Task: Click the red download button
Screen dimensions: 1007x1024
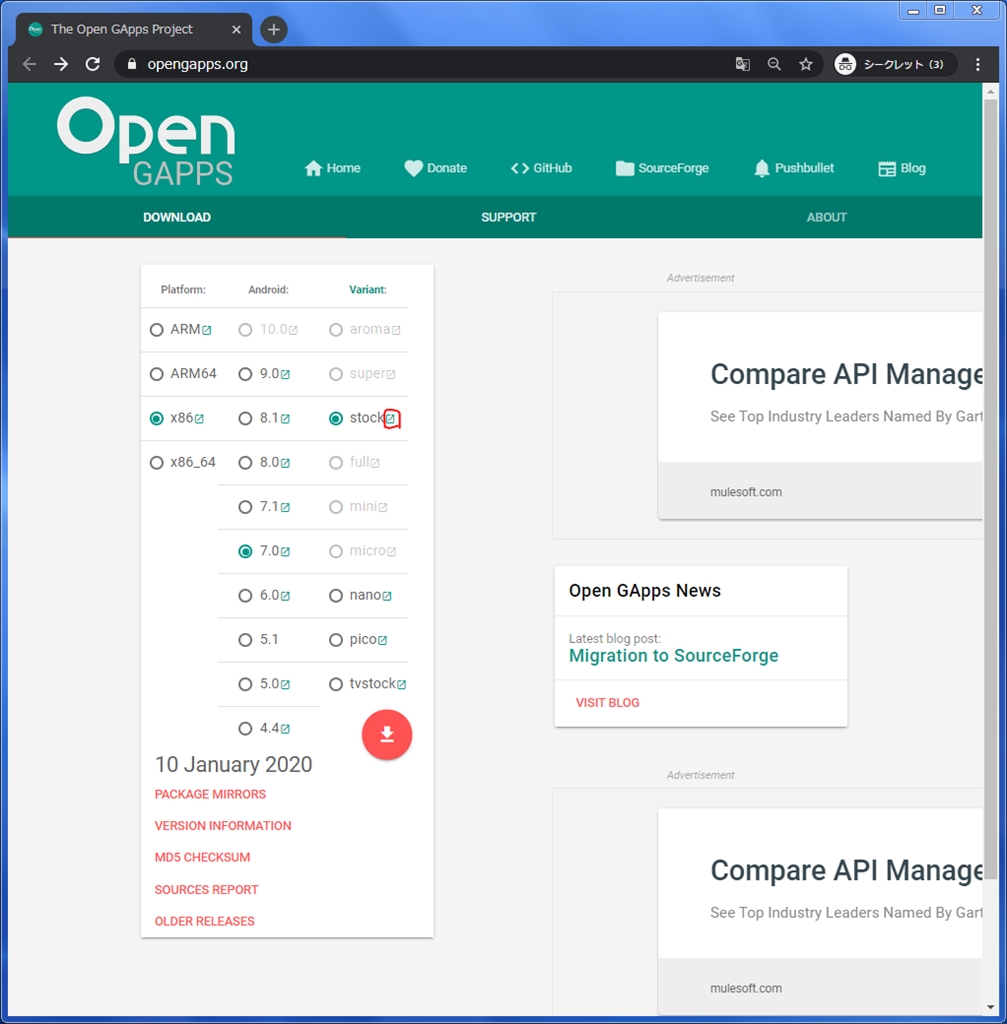Action: pyautogui.click(x=387, y=735)
